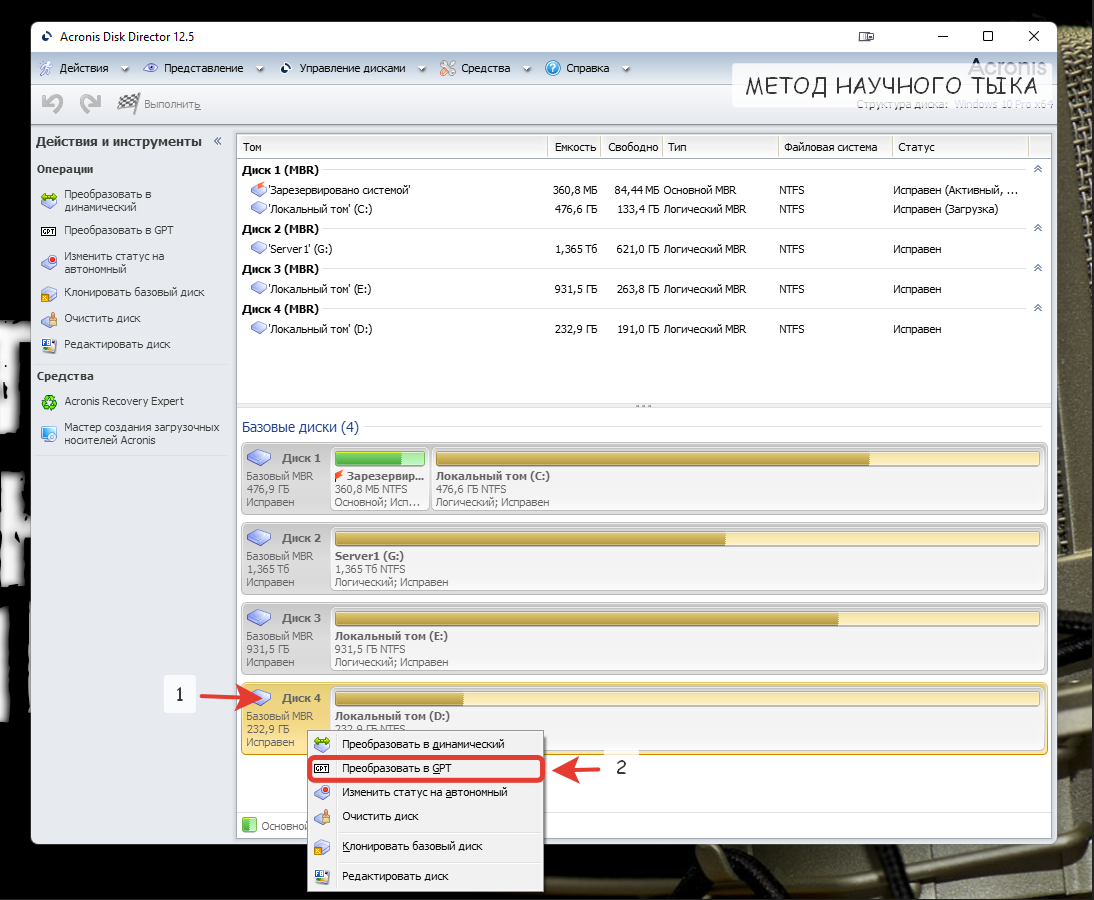Viewport: 1094px width, 900px height.
Task: Click the checkered flag Выполнить icon
Action: (128, 103)
